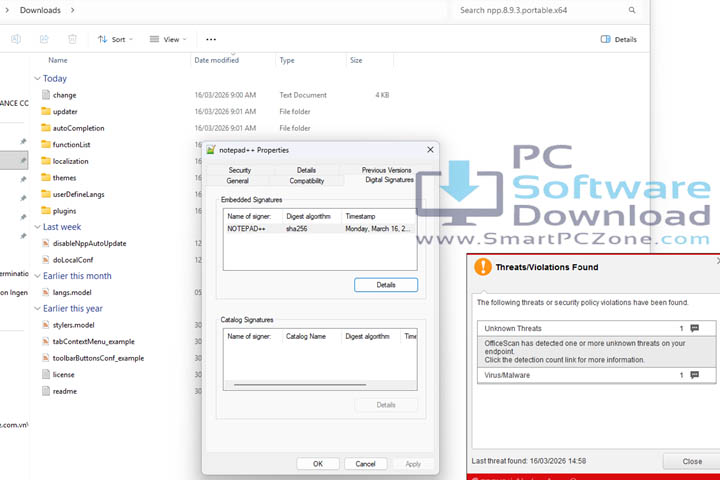Screen dimensions: 720x480
Task: Select the langs.model file icon
Action: click(45, 292)
